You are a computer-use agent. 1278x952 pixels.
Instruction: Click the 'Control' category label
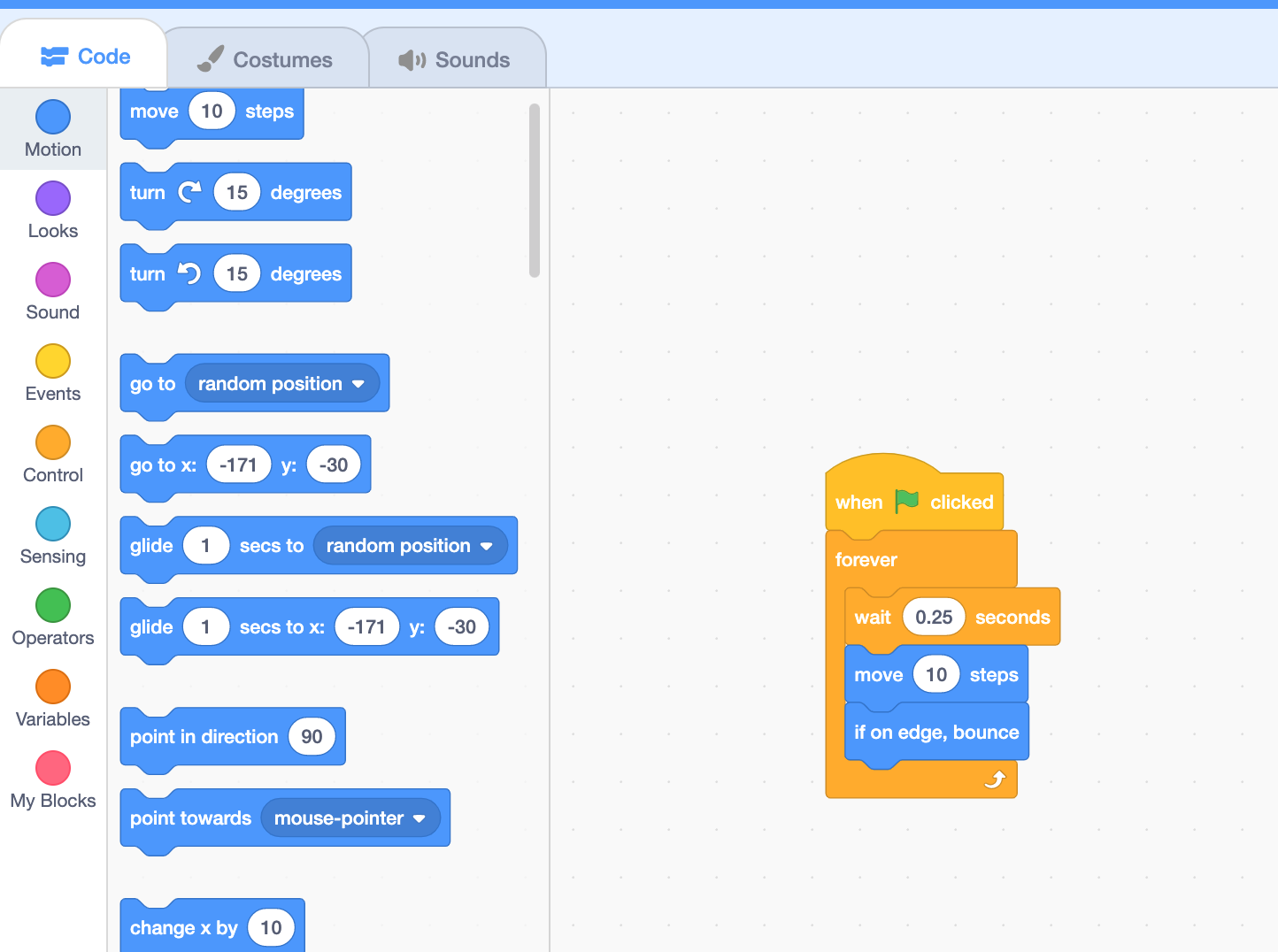click(x=53, y=475)
